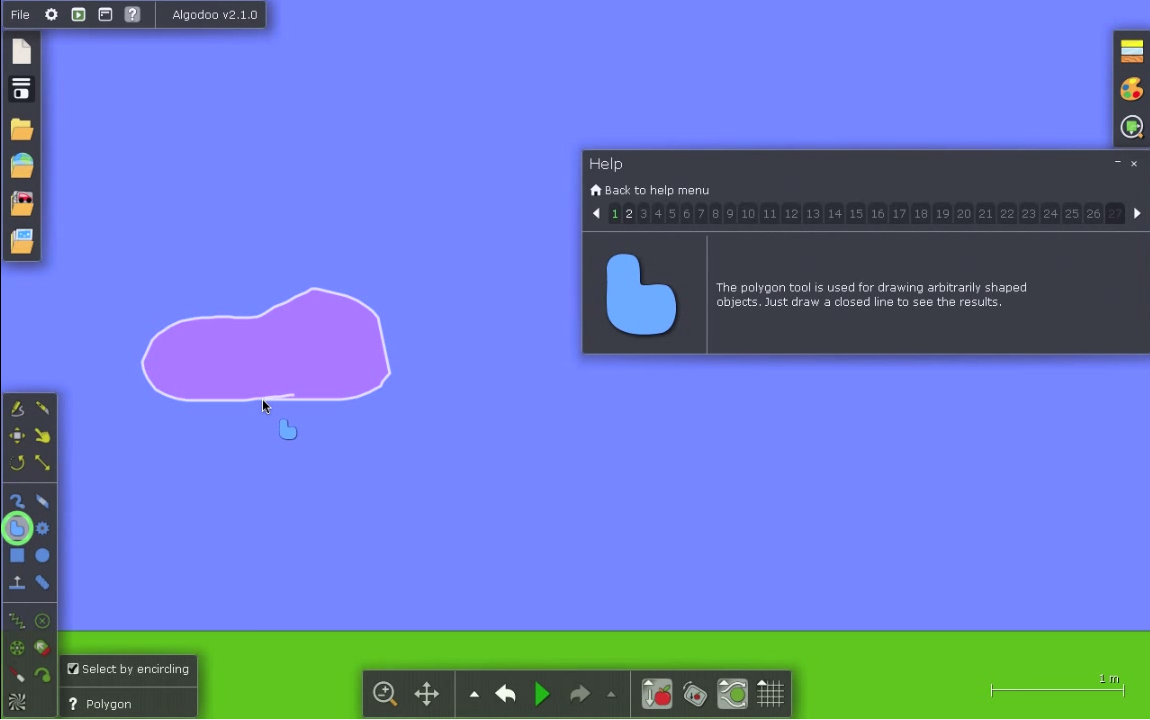
Task: Toggle gravity with the apple button
Action: [x=657, y=694]
